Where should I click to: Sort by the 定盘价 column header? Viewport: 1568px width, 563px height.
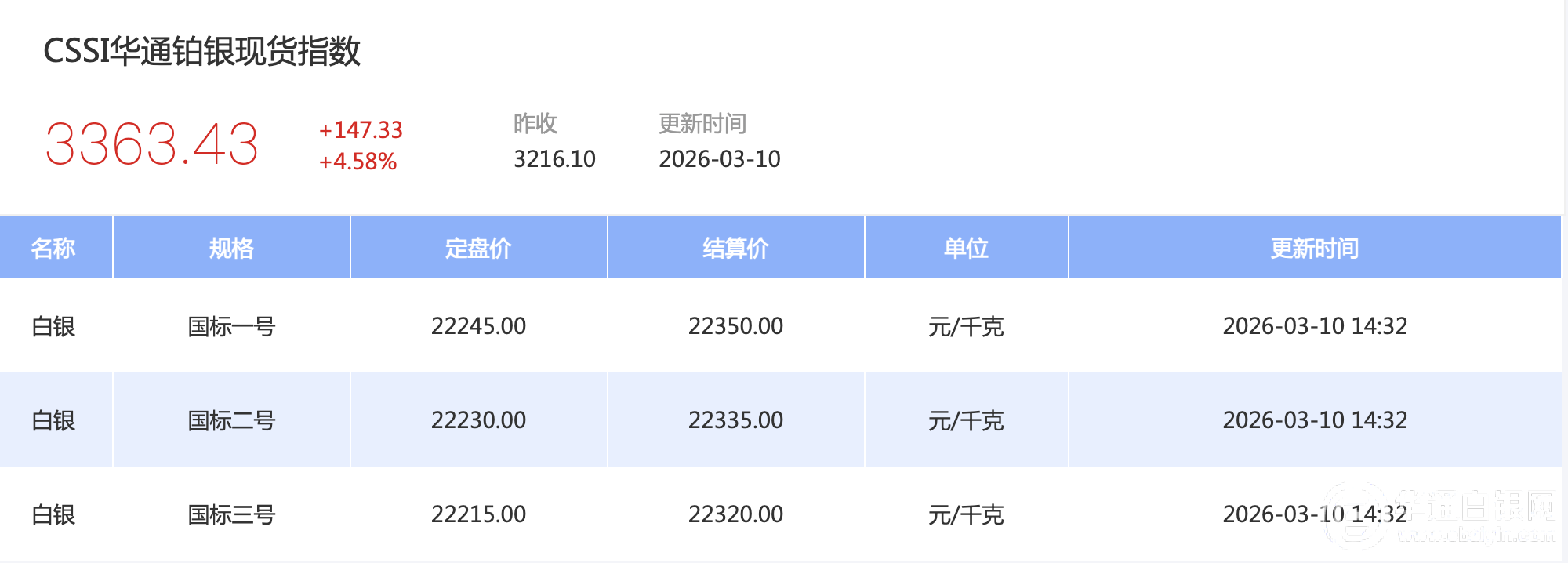point(478,249)
